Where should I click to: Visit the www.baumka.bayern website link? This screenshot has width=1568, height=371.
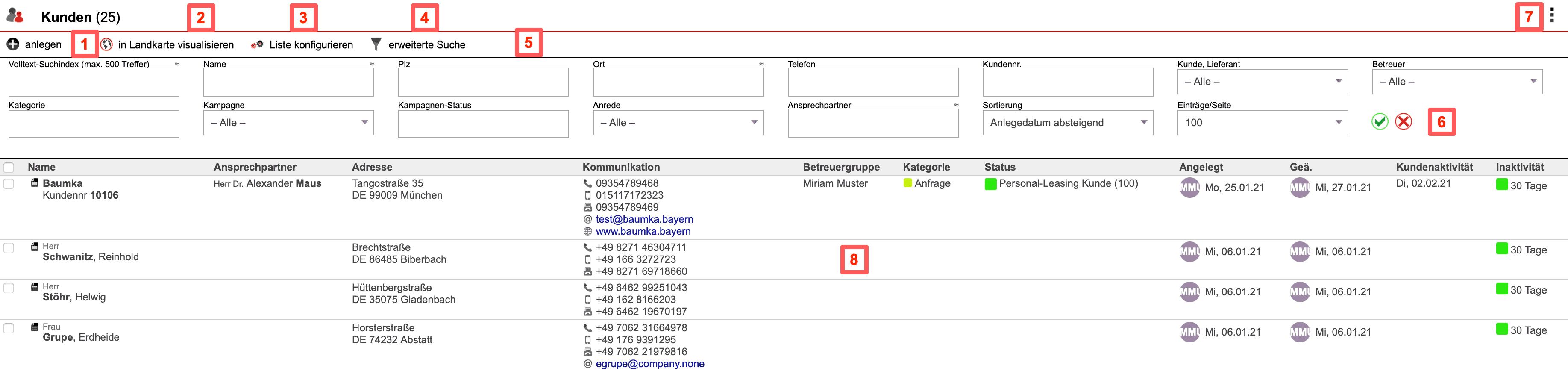tap(643, 232)
